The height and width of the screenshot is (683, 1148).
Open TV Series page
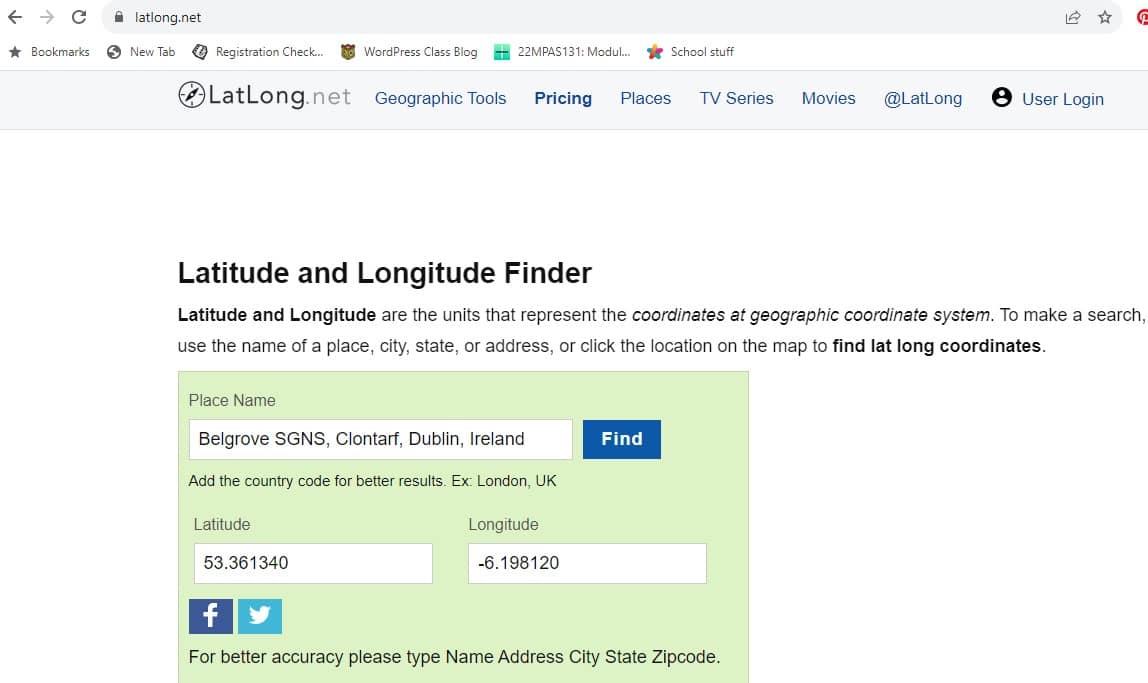737,98
